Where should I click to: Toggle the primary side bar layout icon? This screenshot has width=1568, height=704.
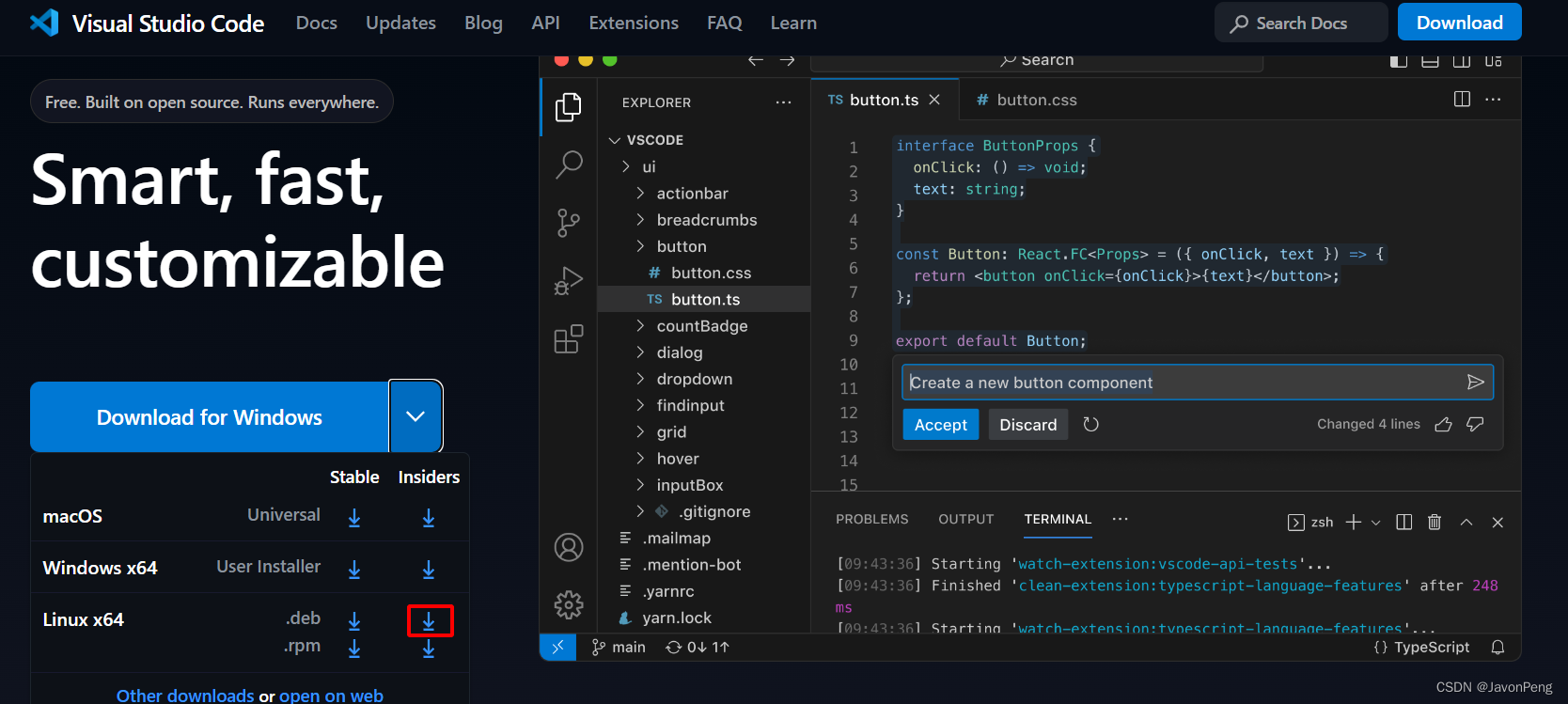1399,60
